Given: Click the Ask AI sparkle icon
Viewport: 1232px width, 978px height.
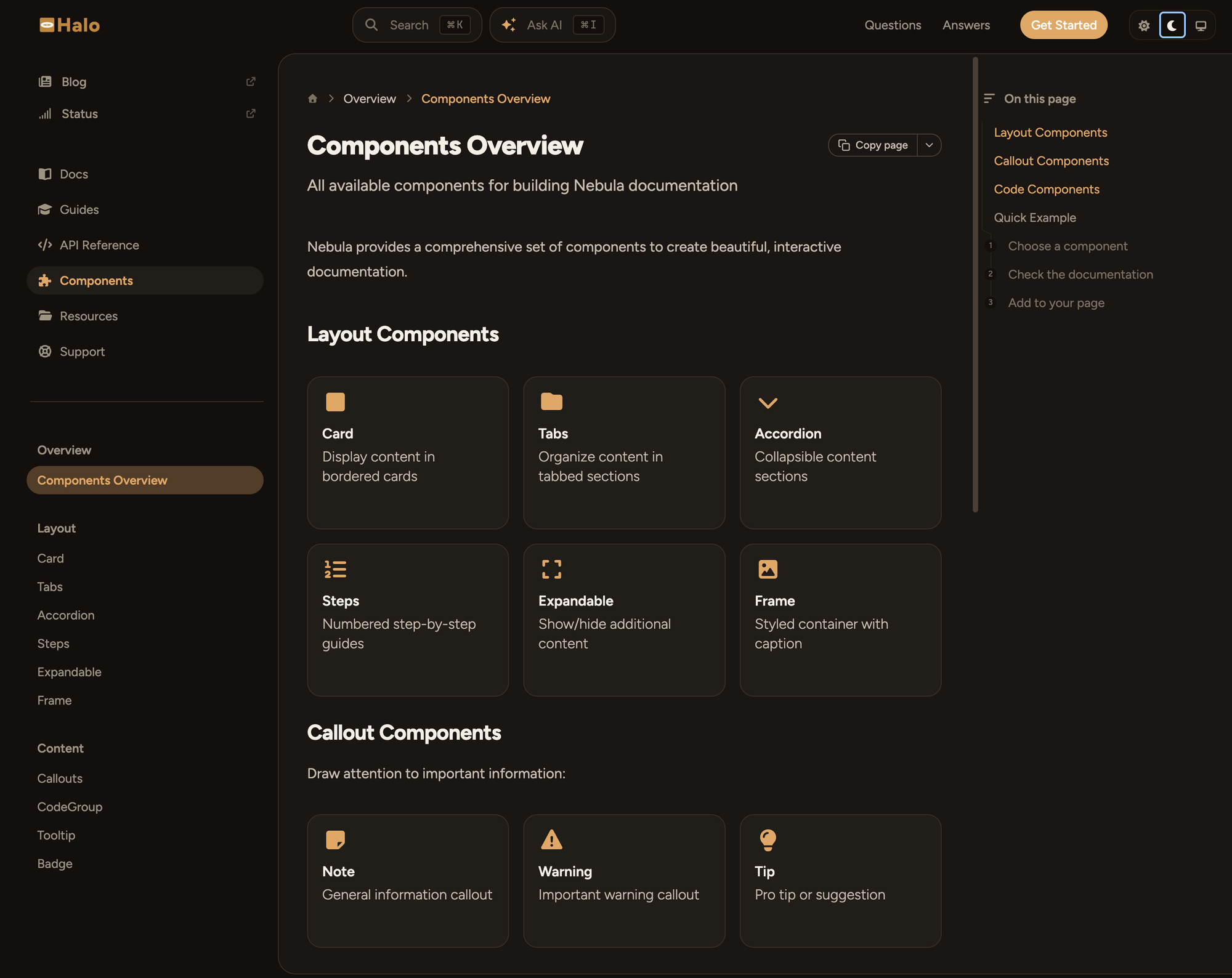Looking at the screenshot, I should click(x=509, y=25).
